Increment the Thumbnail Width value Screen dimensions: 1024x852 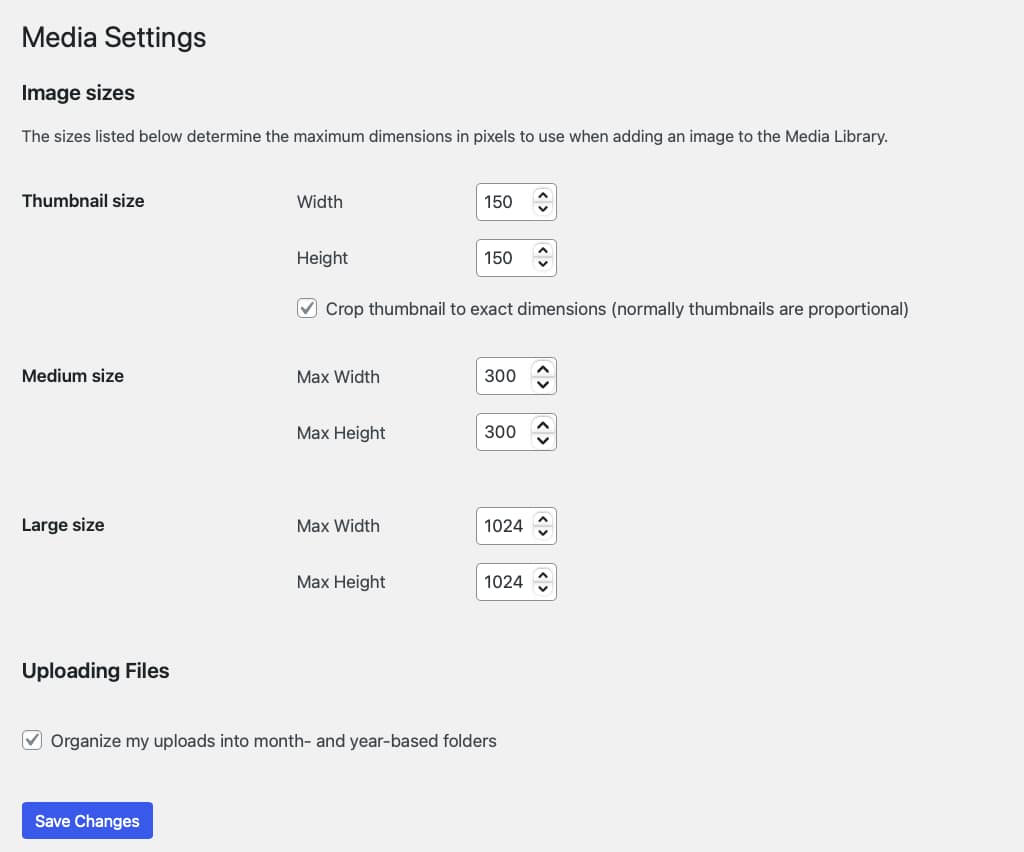(x=542, y=196)
